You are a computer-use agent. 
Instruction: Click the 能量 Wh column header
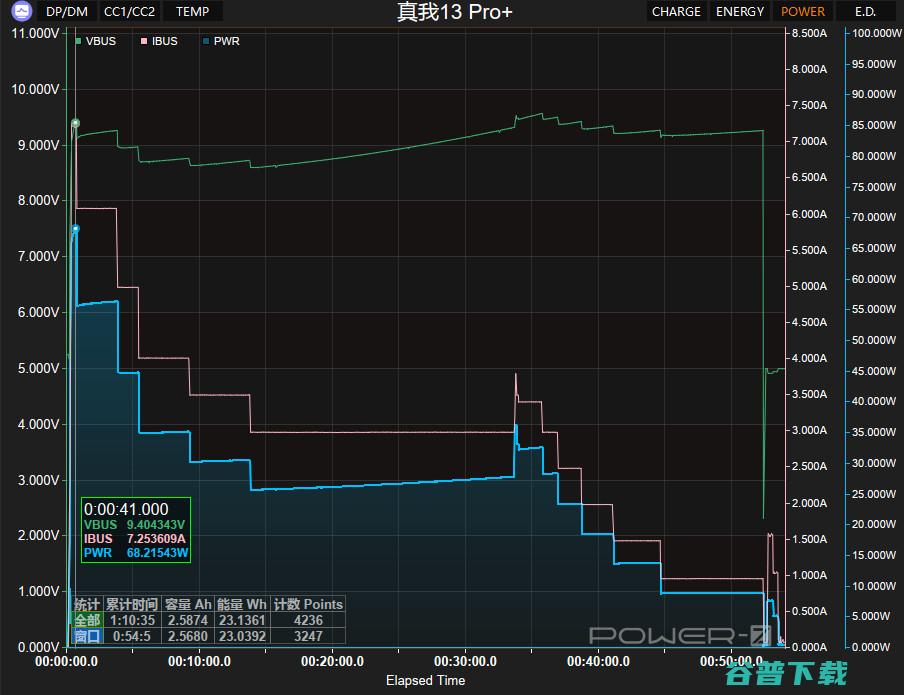pyautogui.click(x=242, y=604)
